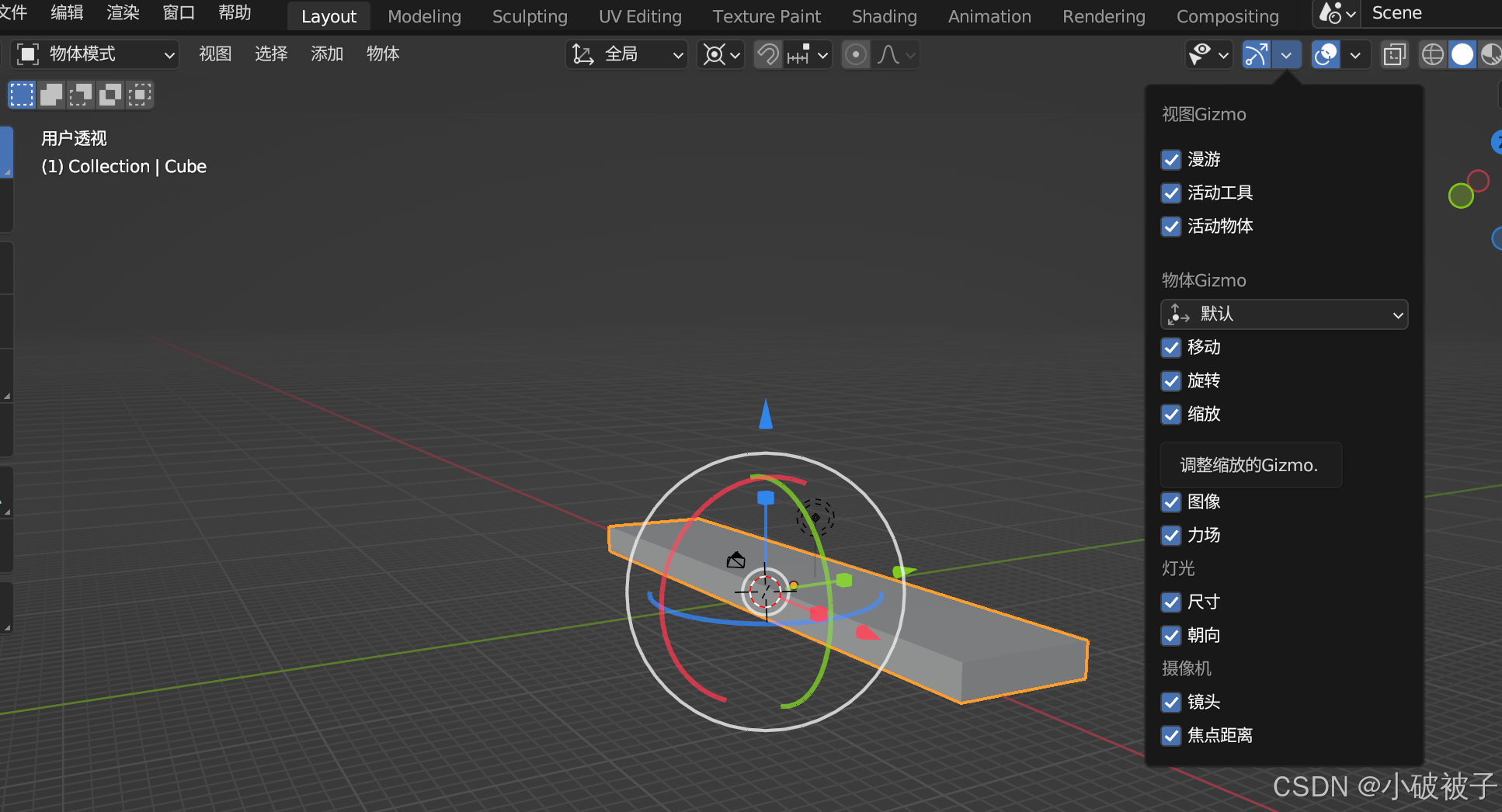Click the camera object in viewport
This screenshot has width=1502, height=812.
(735, 560)
